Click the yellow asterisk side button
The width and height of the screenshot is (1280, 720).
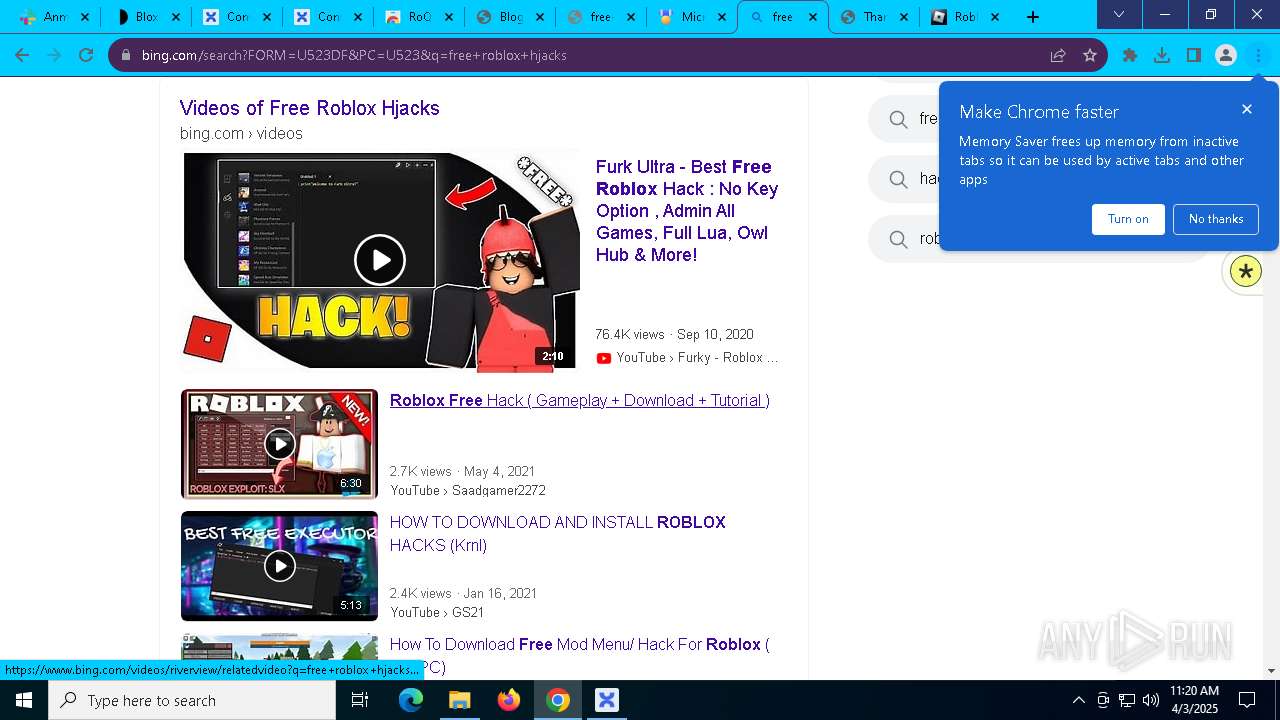pyautogui.click(x=1246, y=271)
